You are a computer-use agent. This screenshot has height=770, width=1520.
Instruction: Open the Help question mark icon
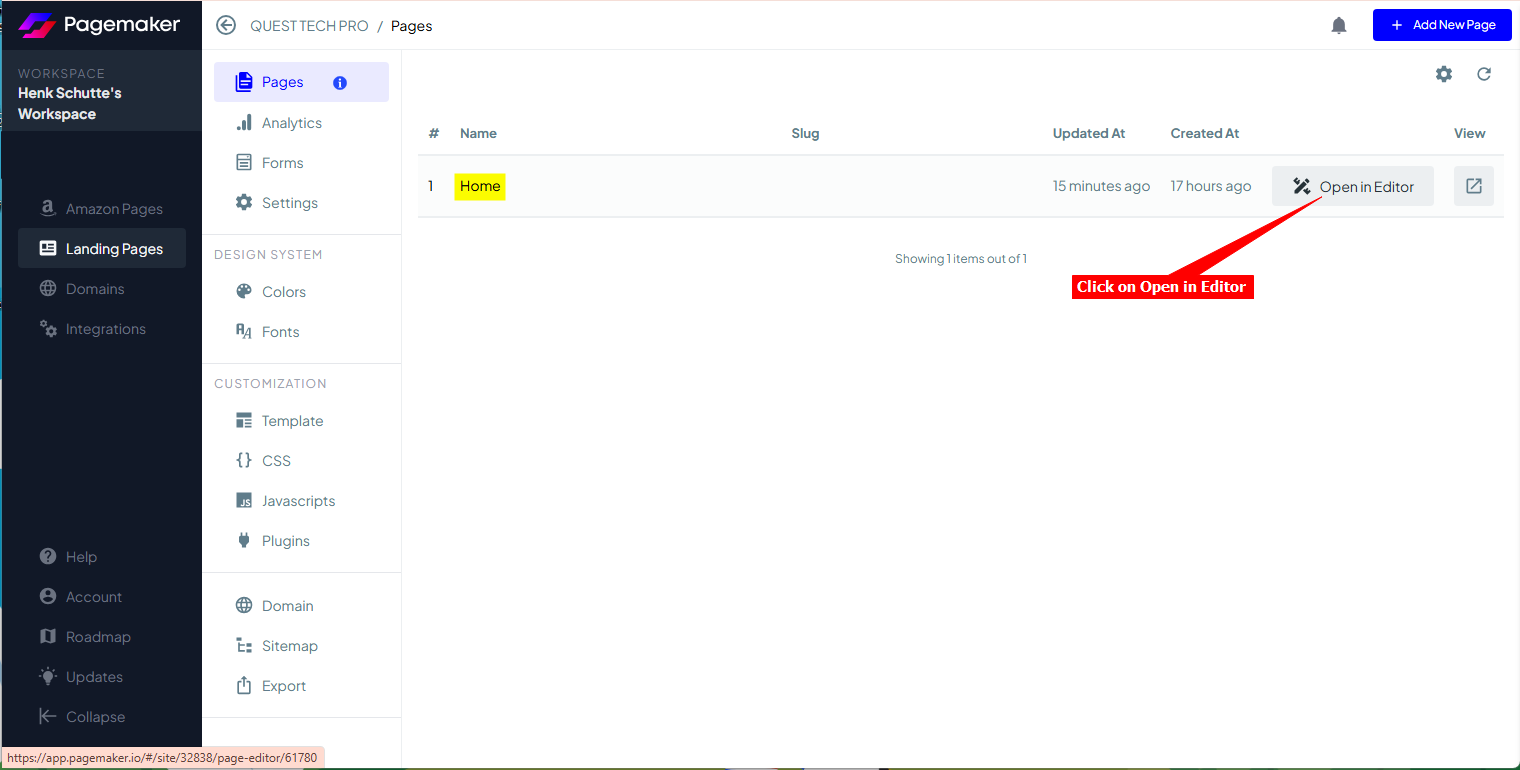(48, 557)
